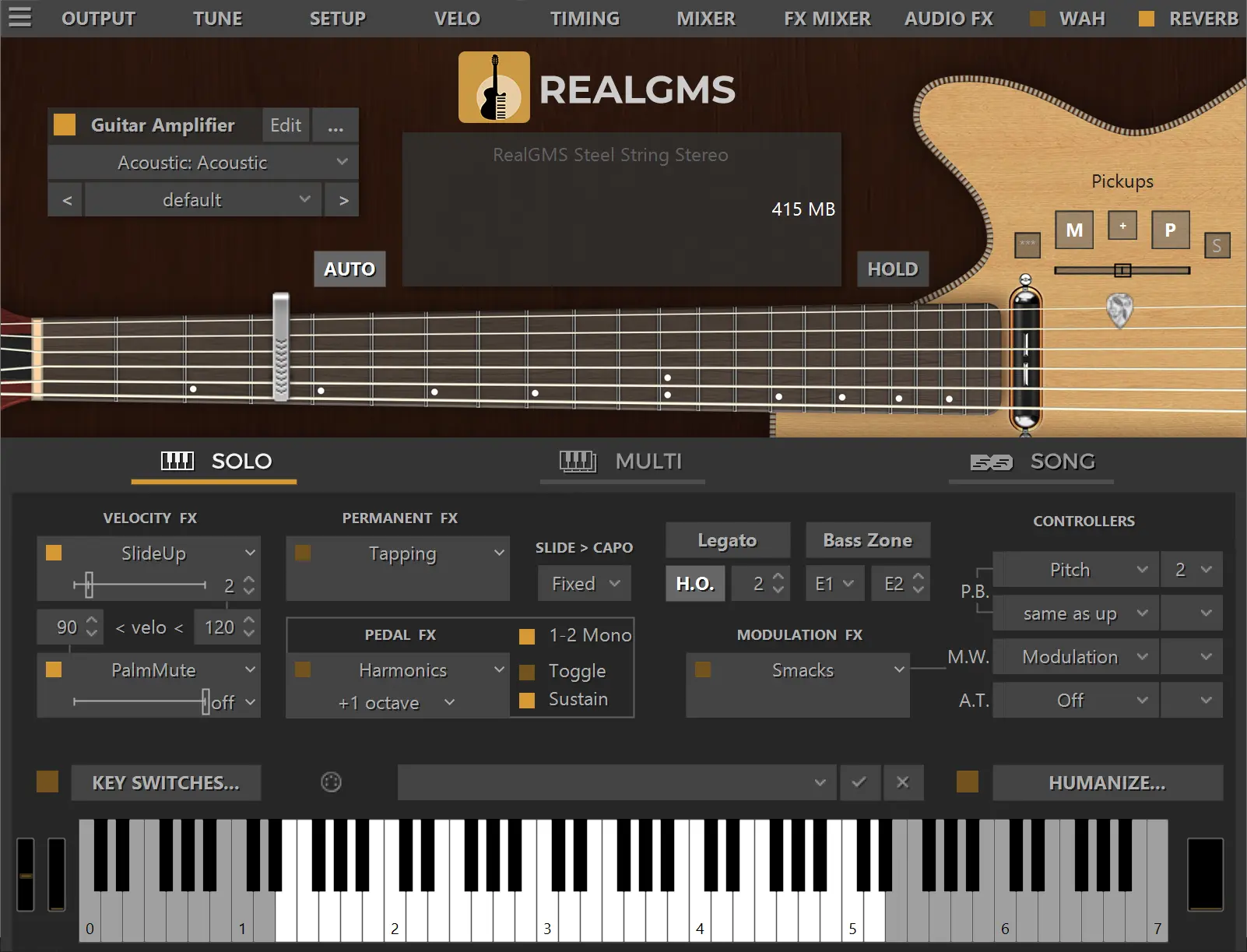Toggle the REVERB effect on/off
The height and width of the screenshot is (952, 1247).
(x=1147, y=18)
